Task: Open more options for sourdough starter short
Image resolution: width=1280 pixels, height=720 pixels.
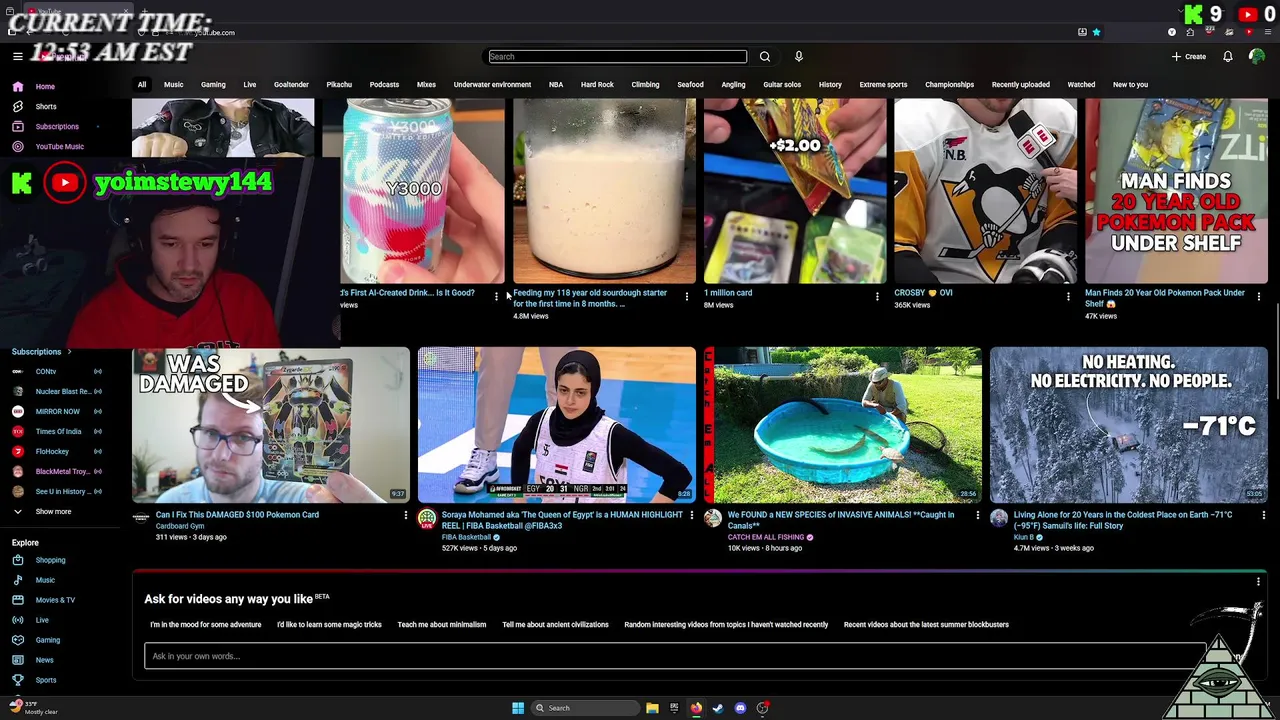Action: point(686,297)
